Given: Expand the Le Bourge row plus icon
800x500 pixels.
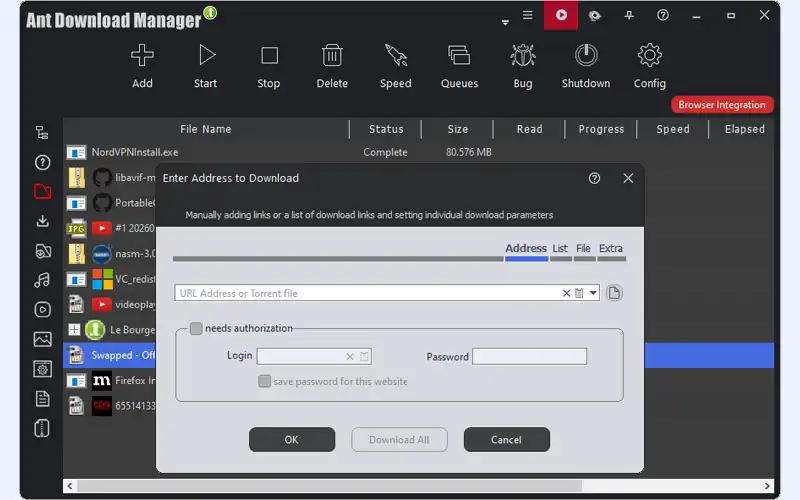Looking at the screenshot, I should (x=74, y=330).
